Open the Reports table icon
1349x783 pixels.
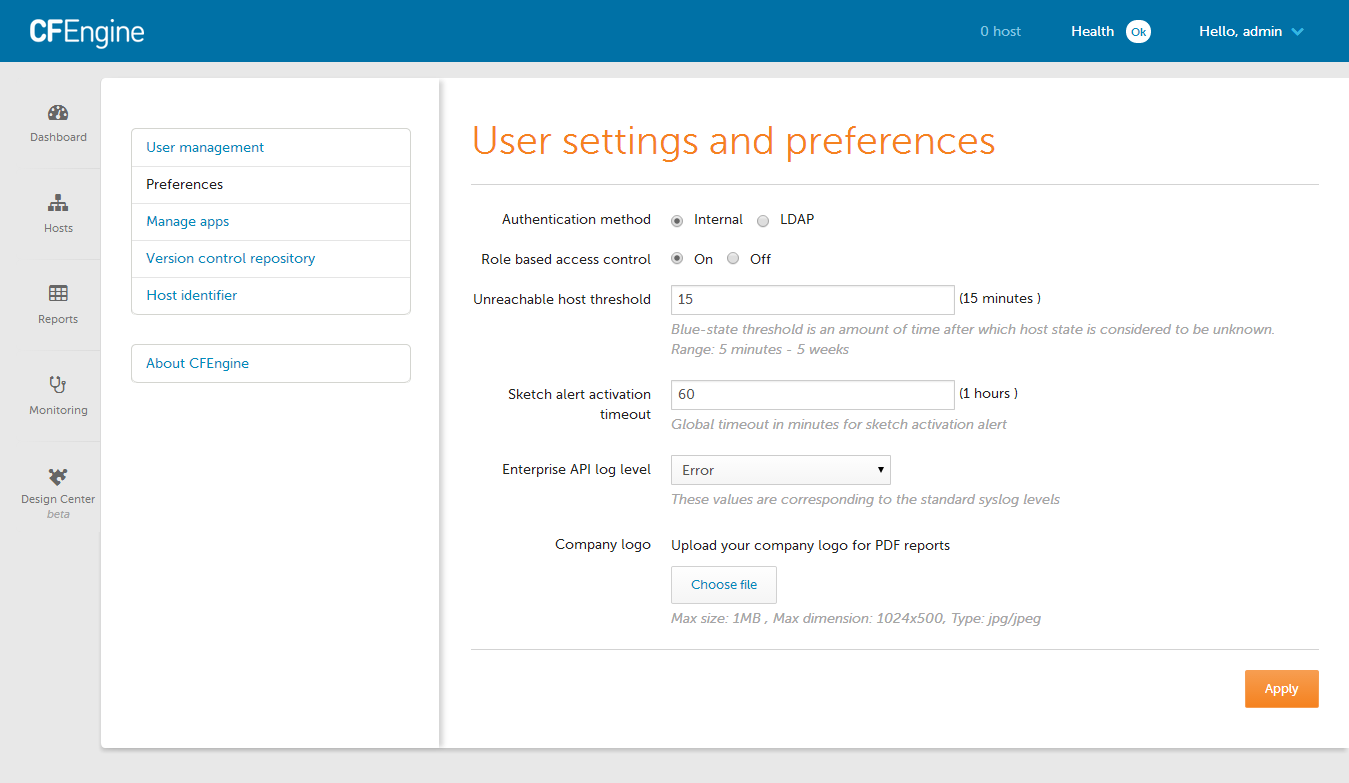[x=58, y=294]
